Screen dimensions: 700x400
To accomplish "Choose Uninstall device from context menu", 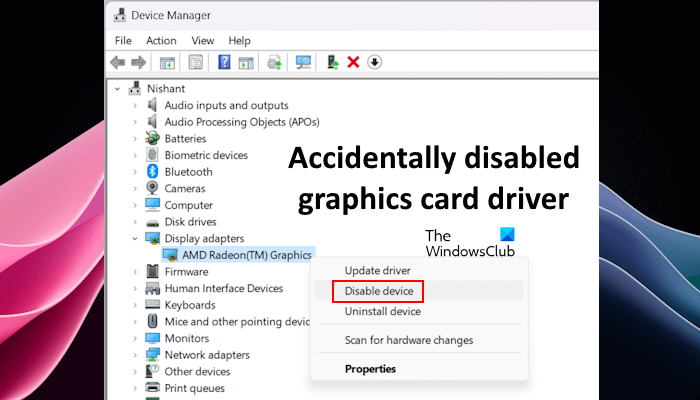I will [x=419, y=311].
